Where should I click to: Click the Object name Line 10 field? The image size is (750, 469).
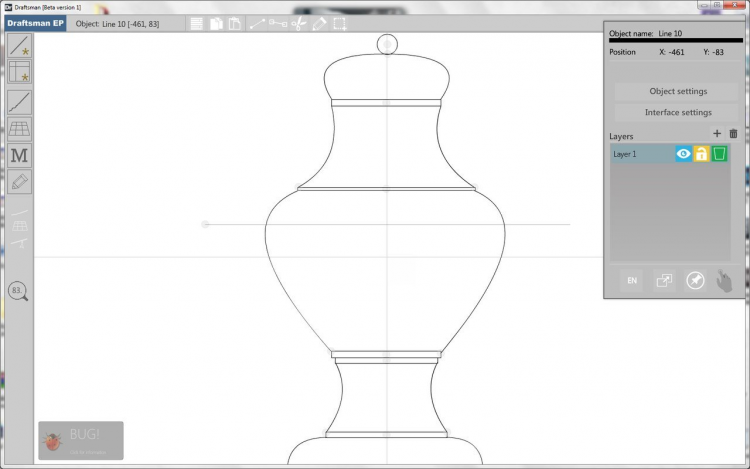coord(670,33)
